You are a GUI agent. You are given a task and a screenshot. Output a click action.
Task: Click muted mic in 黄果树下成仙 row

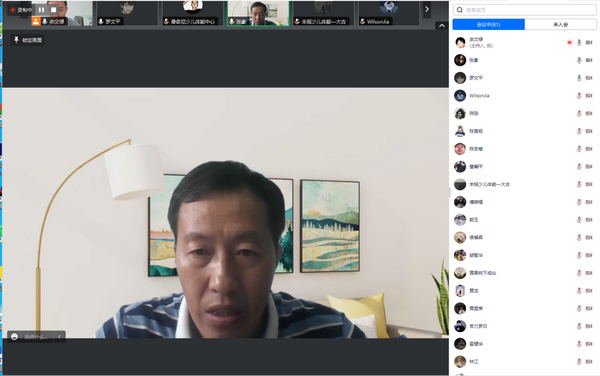point(579,273)
